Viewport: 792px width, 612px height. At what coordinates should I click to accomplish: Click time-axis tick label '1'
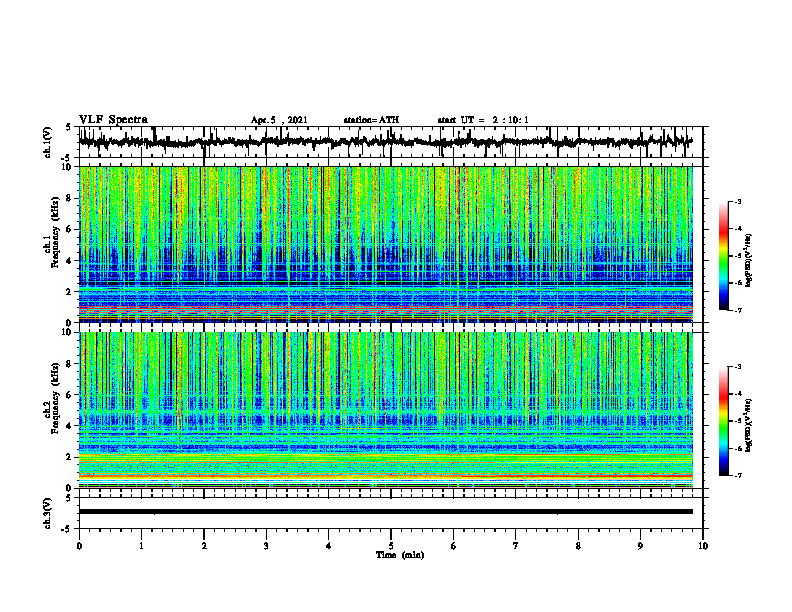coord(141,546)
